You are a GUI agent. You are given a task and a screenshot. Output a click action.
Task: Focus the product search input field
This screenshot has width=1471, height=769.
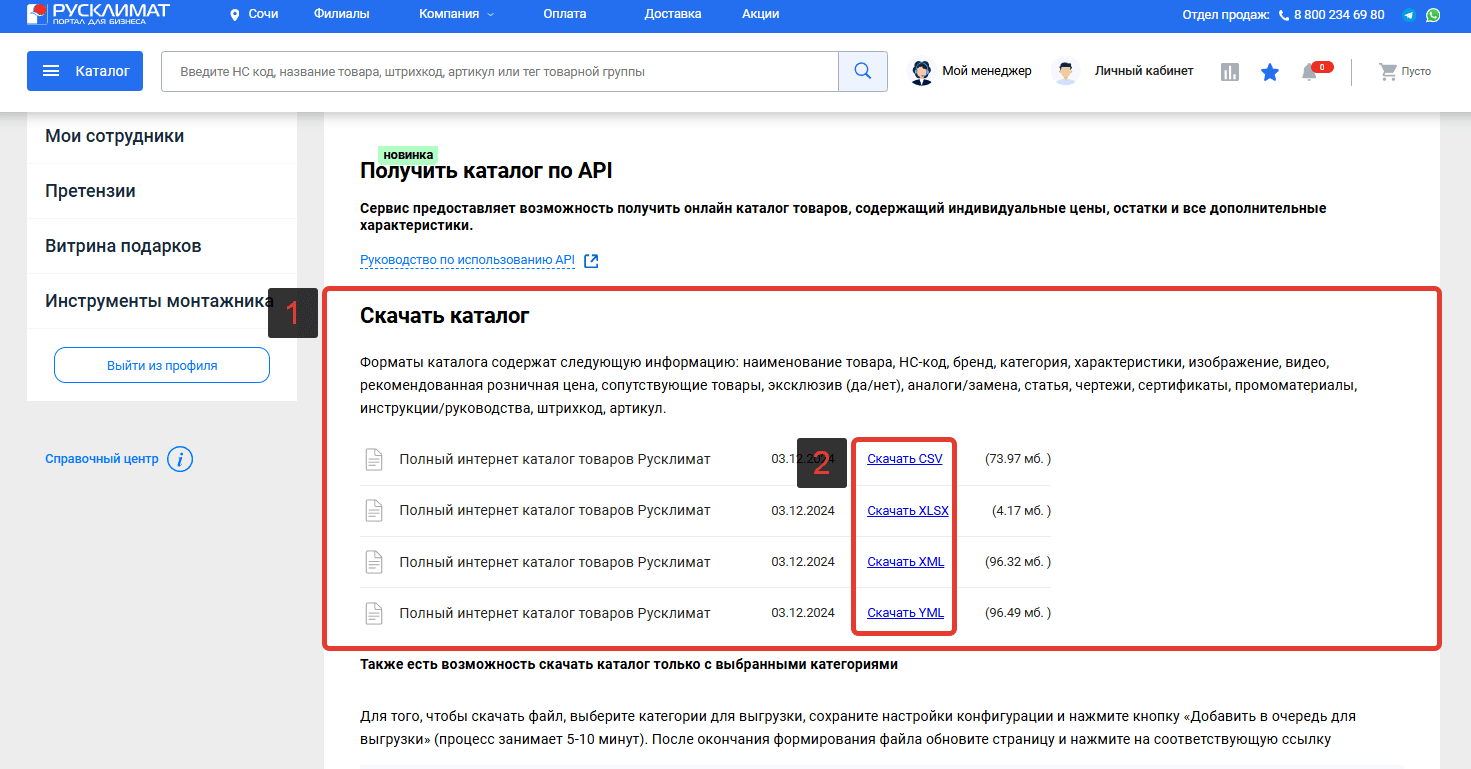click(x=500, y=71)
